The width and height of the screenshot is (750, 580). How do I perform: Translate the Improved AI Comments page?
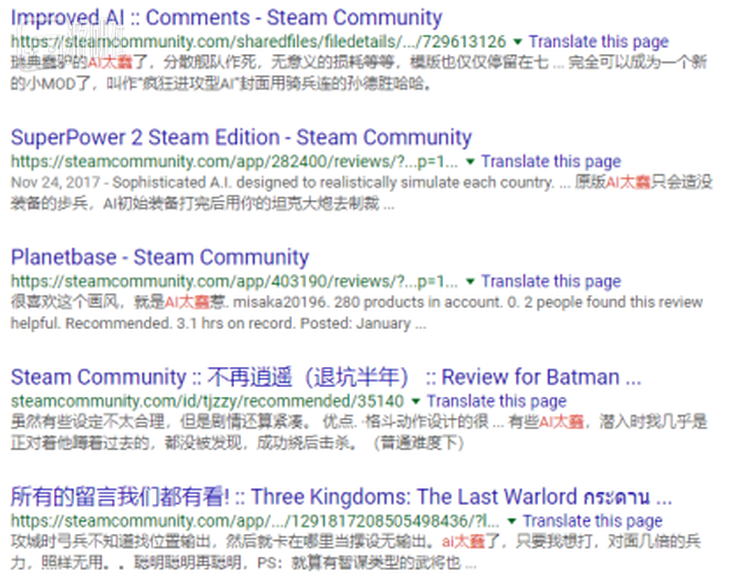598,42
